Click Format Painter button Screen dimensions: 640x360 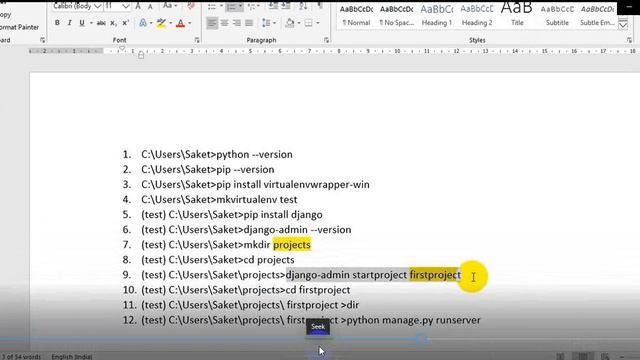(20, 27)
